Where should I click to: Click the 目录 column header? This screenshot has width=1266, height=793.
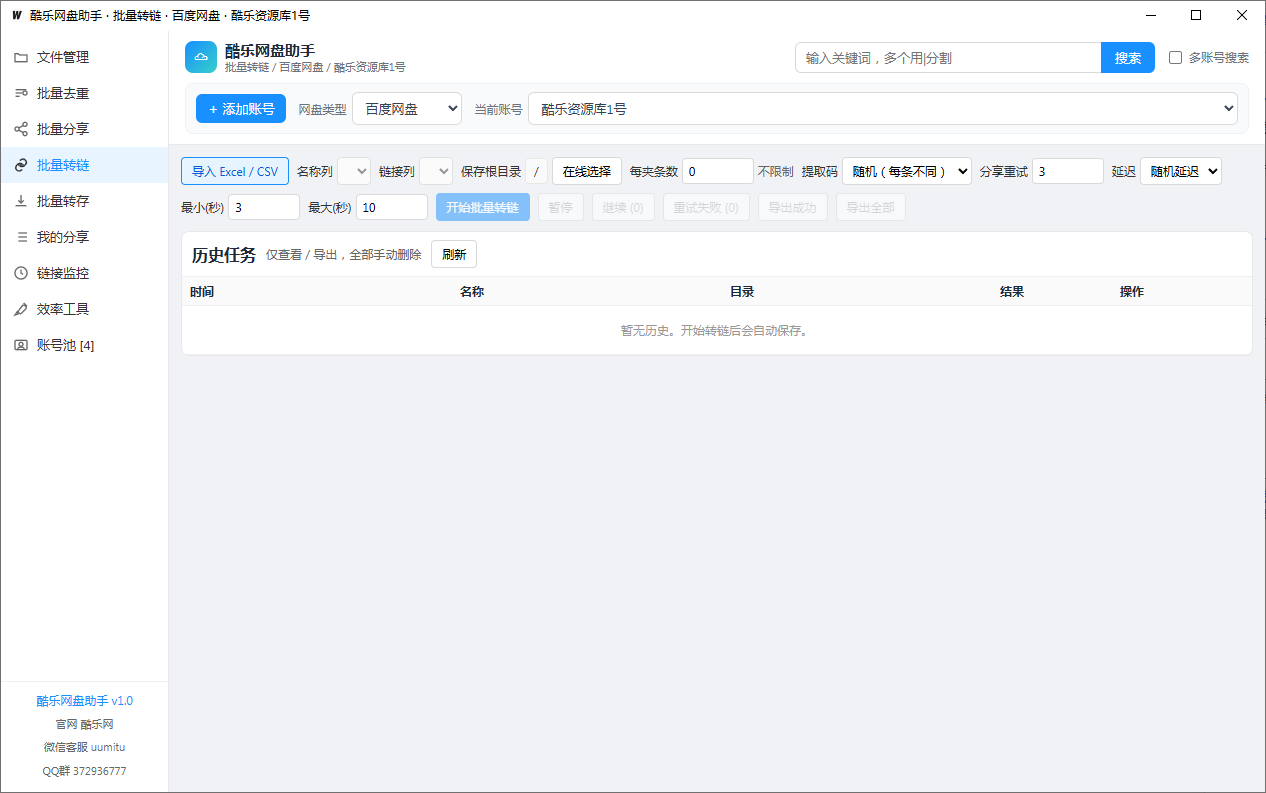point(742,292)
